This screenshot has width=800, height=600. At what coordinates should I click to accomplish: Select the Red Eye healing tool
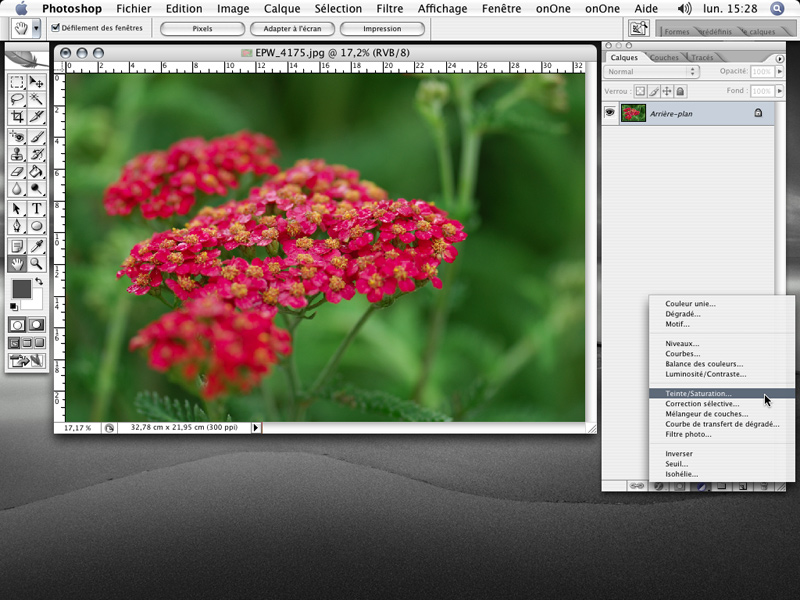click(x=17, y=137)
